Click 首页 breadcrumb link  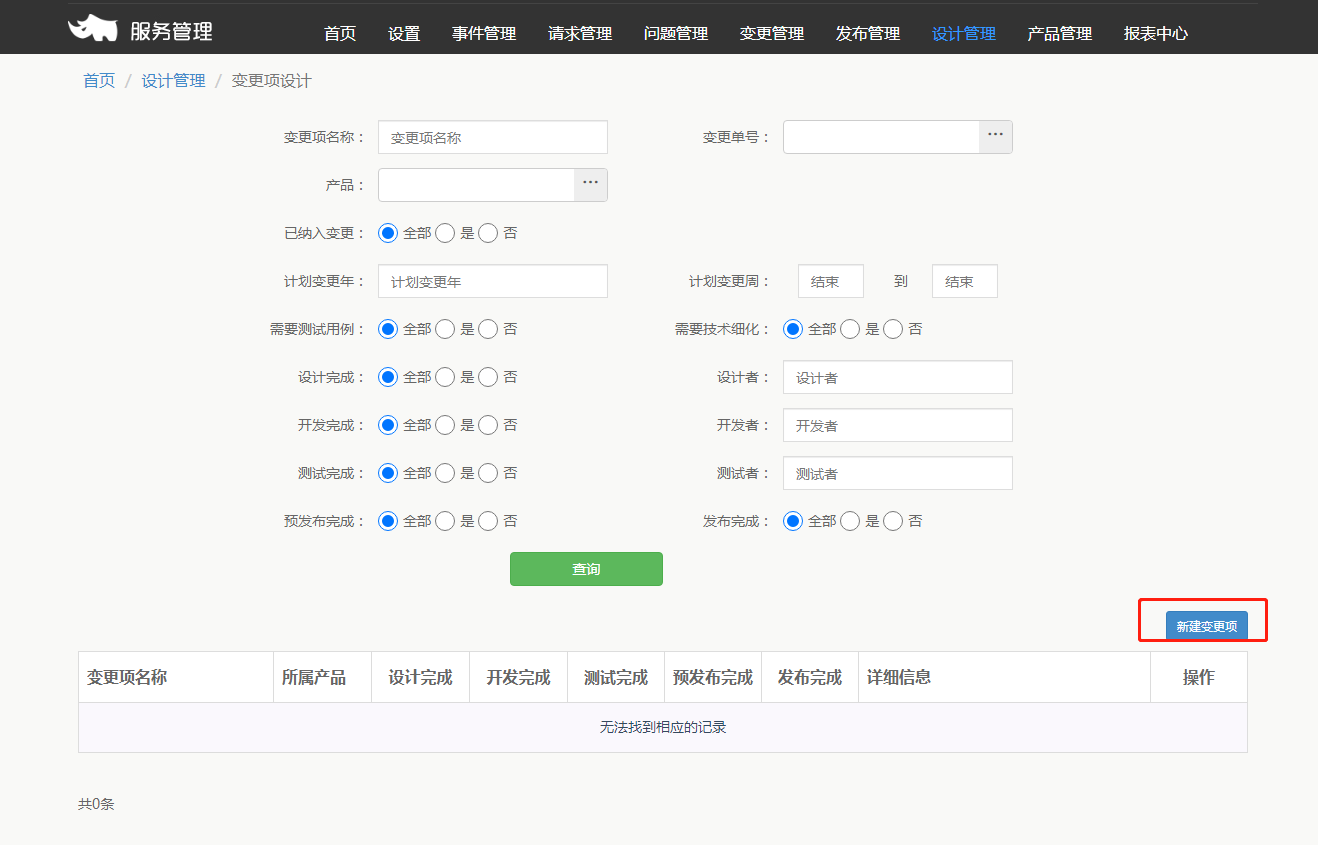coord(99,81)
